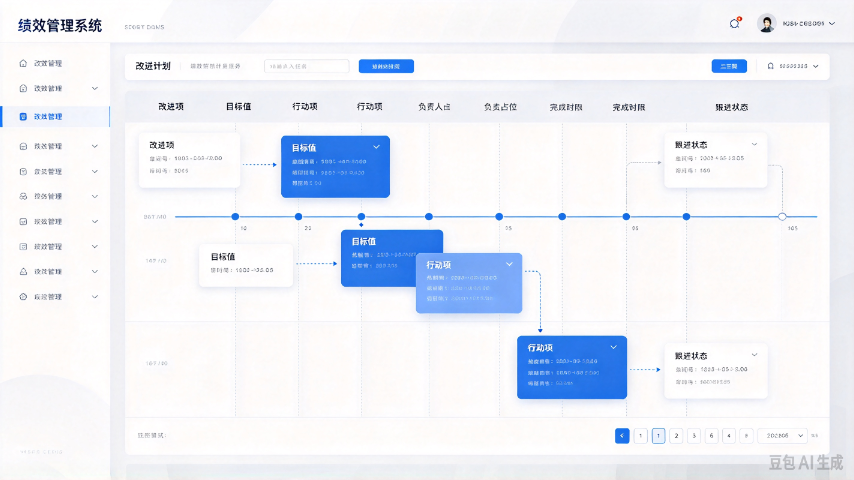Collapse the top blue 目标值 card chevron
The width and height of the screenshot is (854, 480).
[x=376, y=147]
